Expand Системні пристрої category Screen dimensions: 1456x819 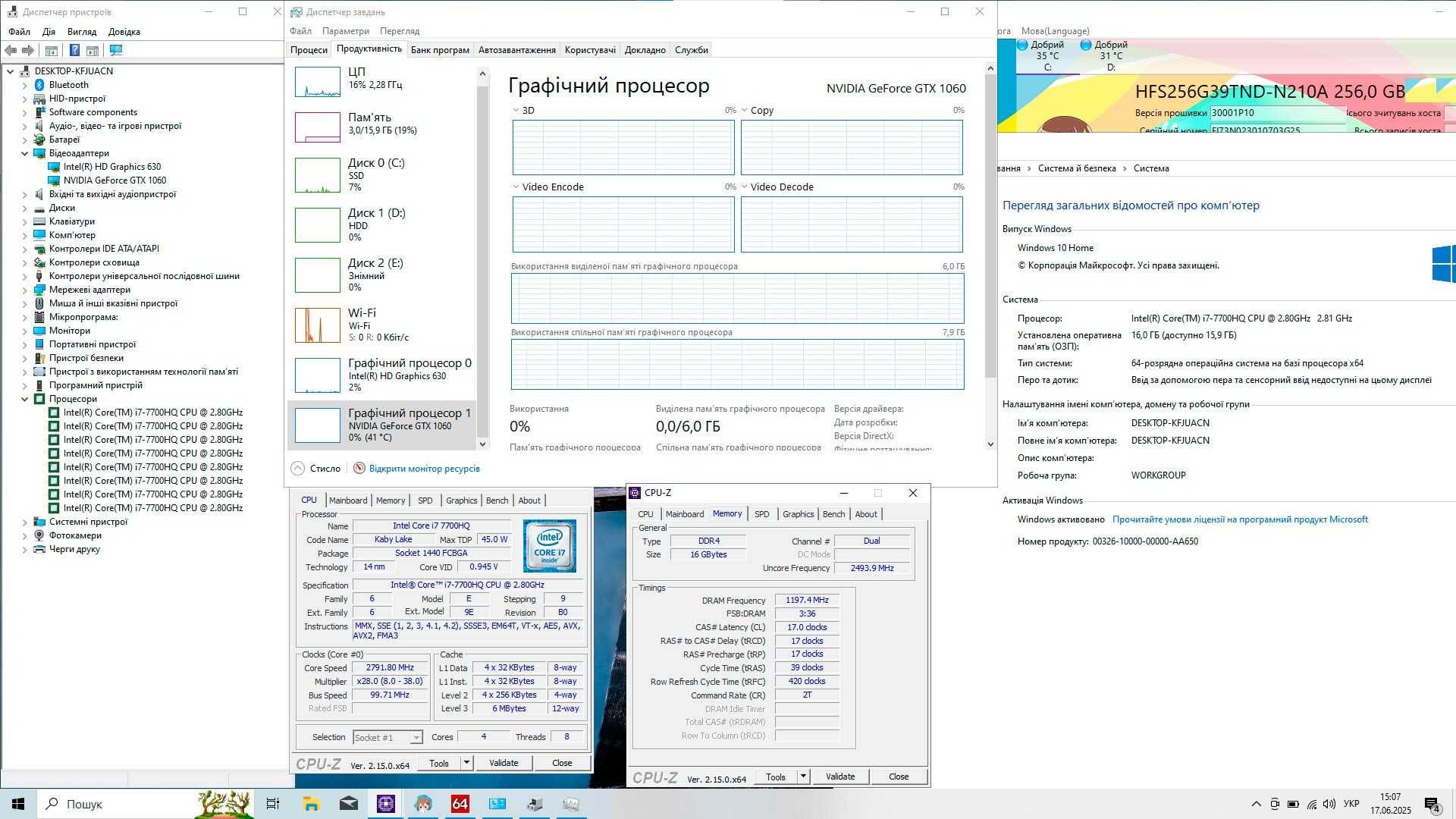(24, 522)
